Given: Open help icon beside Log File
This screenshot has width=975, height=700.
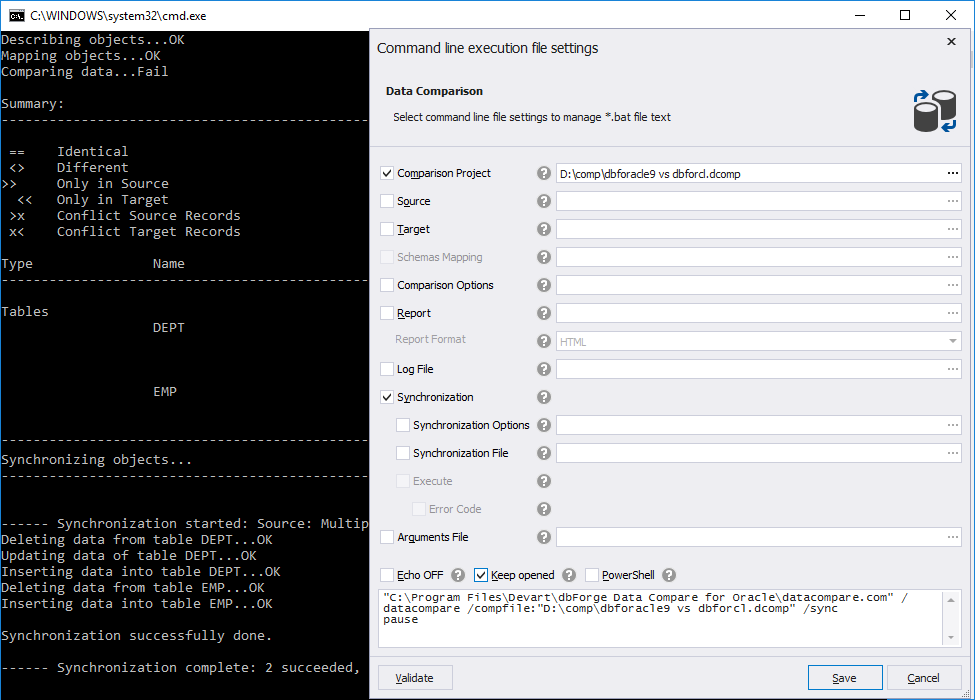Looking at the screenshot, I should point(543,369).
